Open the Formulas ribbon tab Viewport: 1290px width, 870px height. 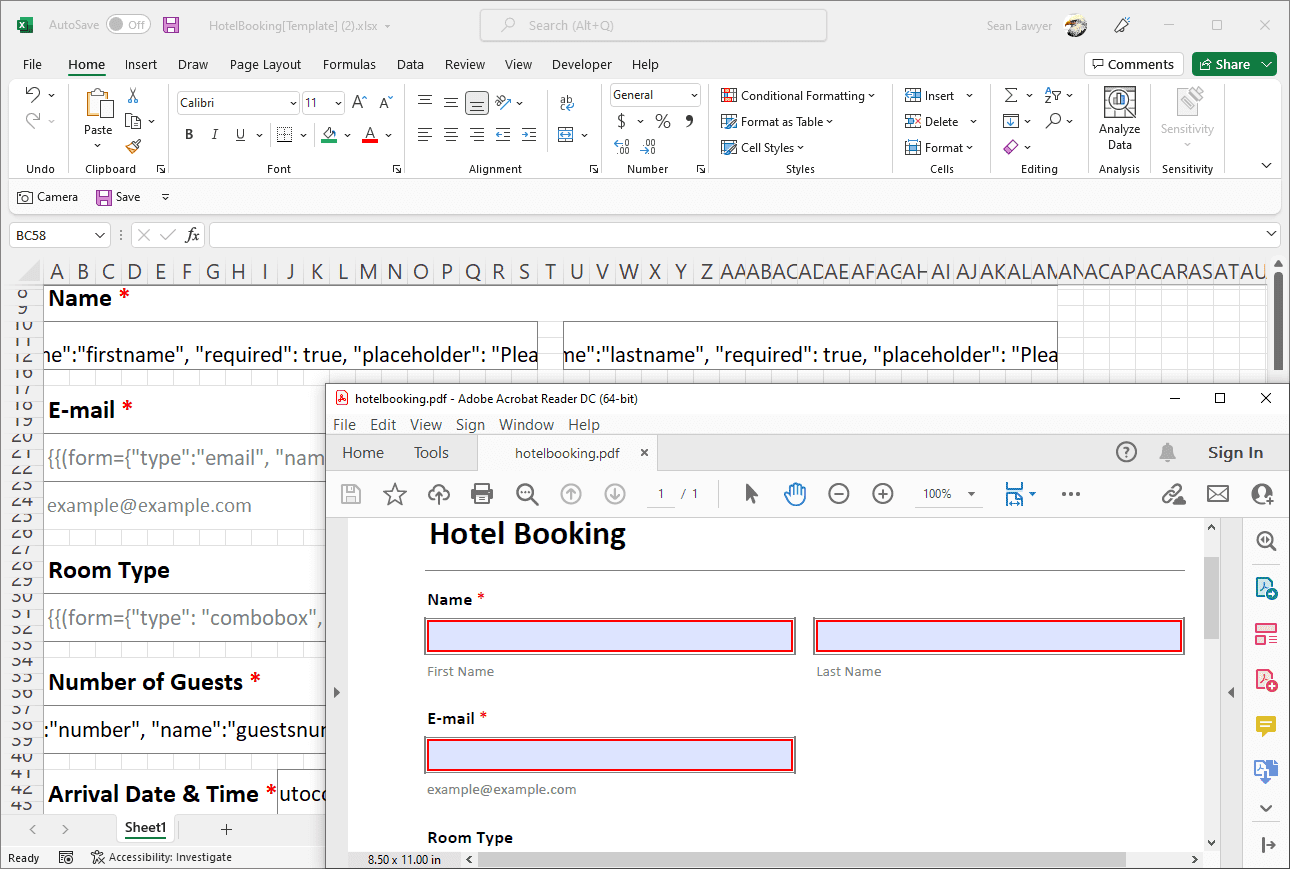click(349, 64)
